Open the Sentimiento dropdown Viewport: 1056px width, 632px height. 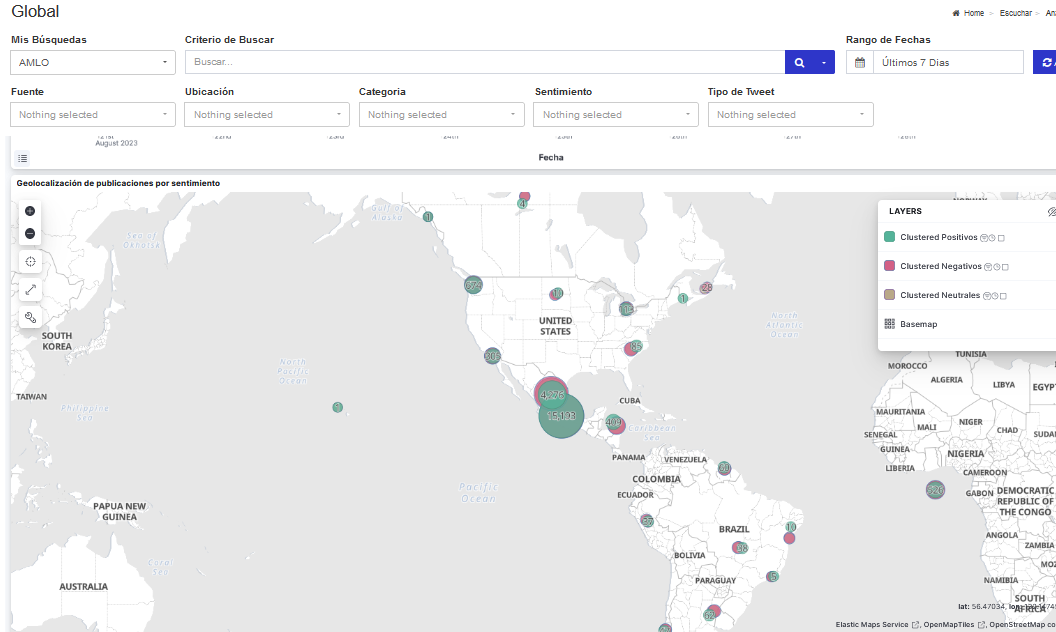pyautogui.click(x=616, y=115)
